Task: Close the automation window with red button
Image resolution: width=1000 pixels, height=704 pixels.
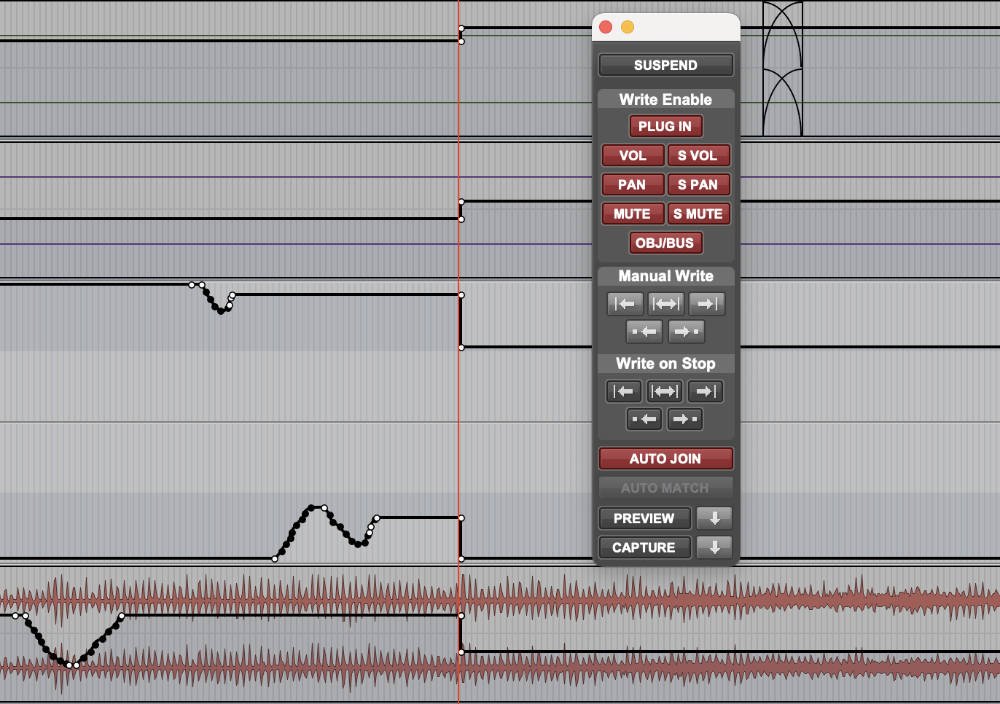Action: click(x=606, y=27)
